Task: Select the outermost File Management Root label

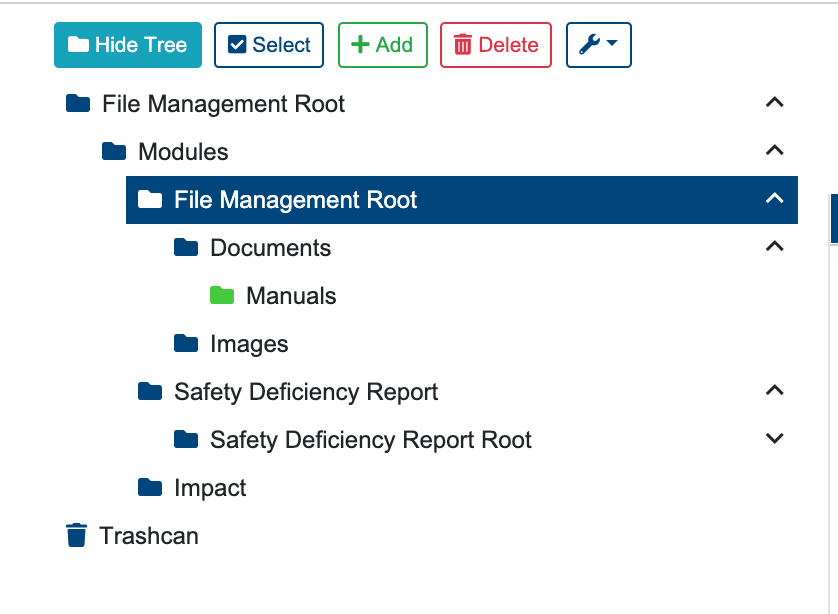Action: 223,104
